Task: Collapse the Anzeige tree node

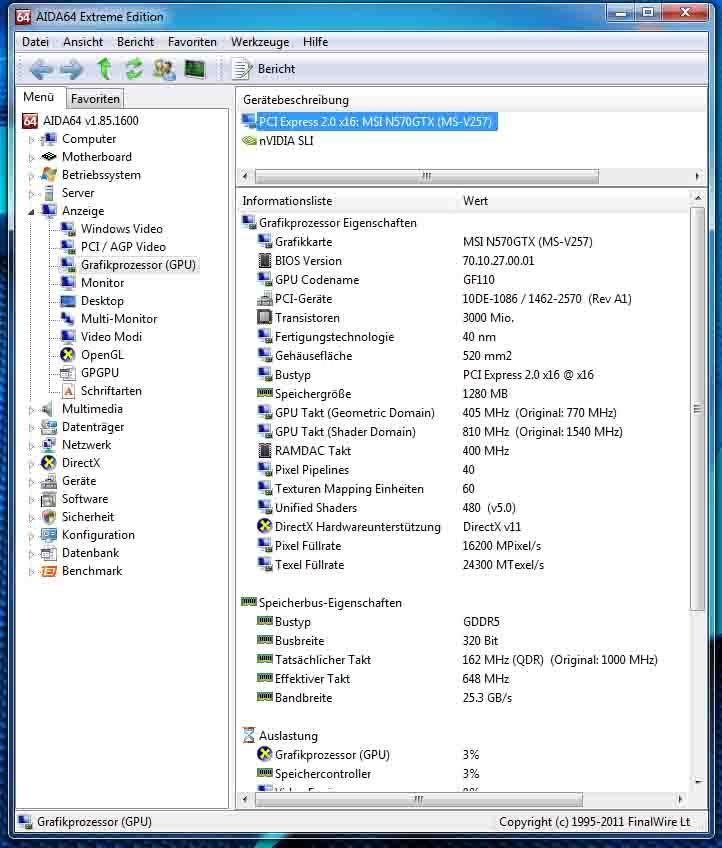Action: pos(31,211)
